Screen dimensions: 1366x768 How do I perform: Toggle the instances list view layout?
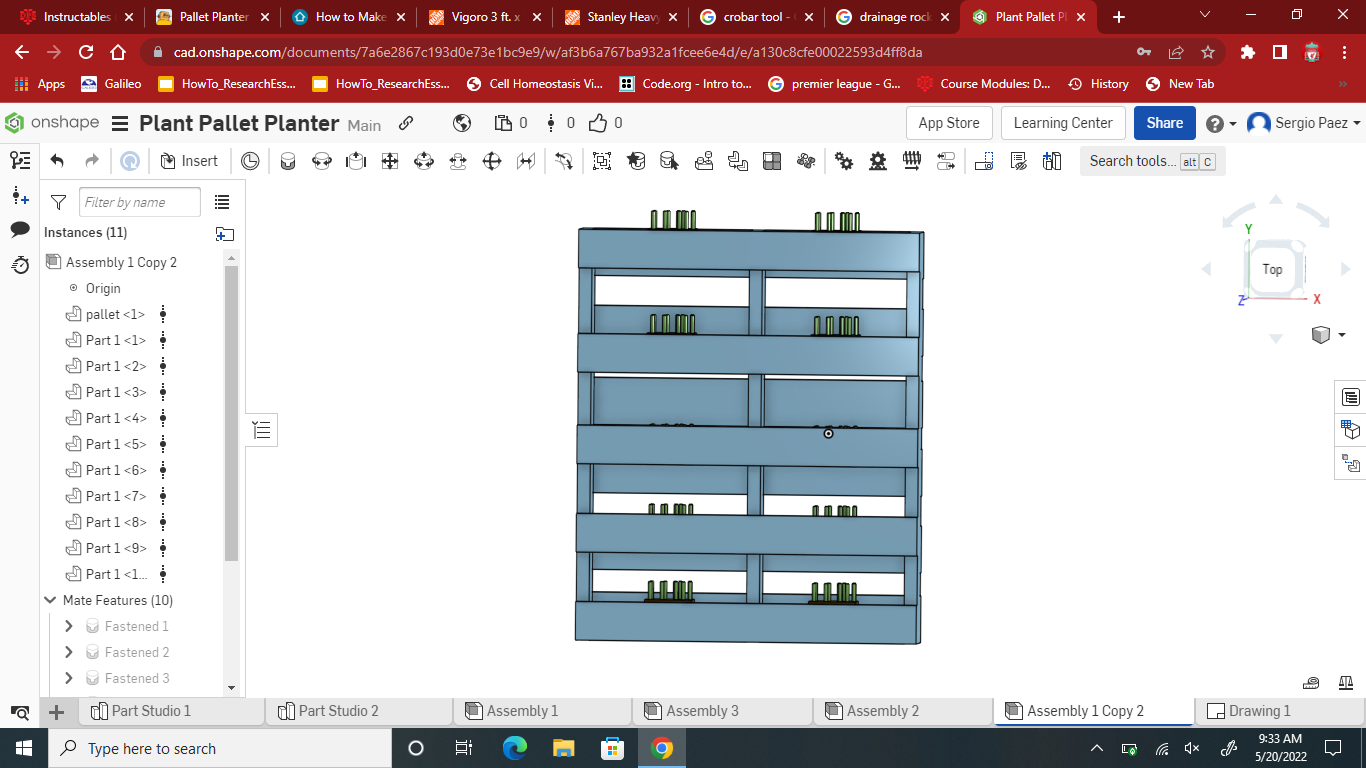[x=221, y=201]
